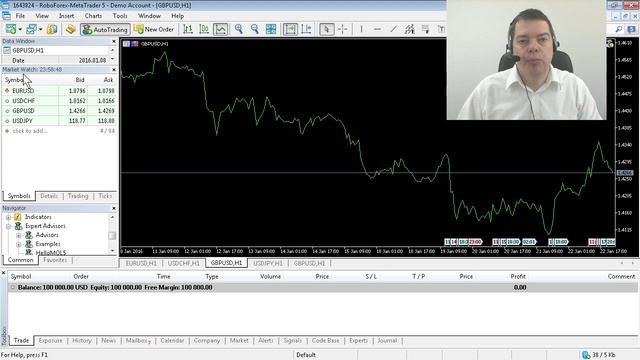Open the History tab in Toolbox
Image resolution: width=640 pixels, height=360 pixels.
point(82,340)
